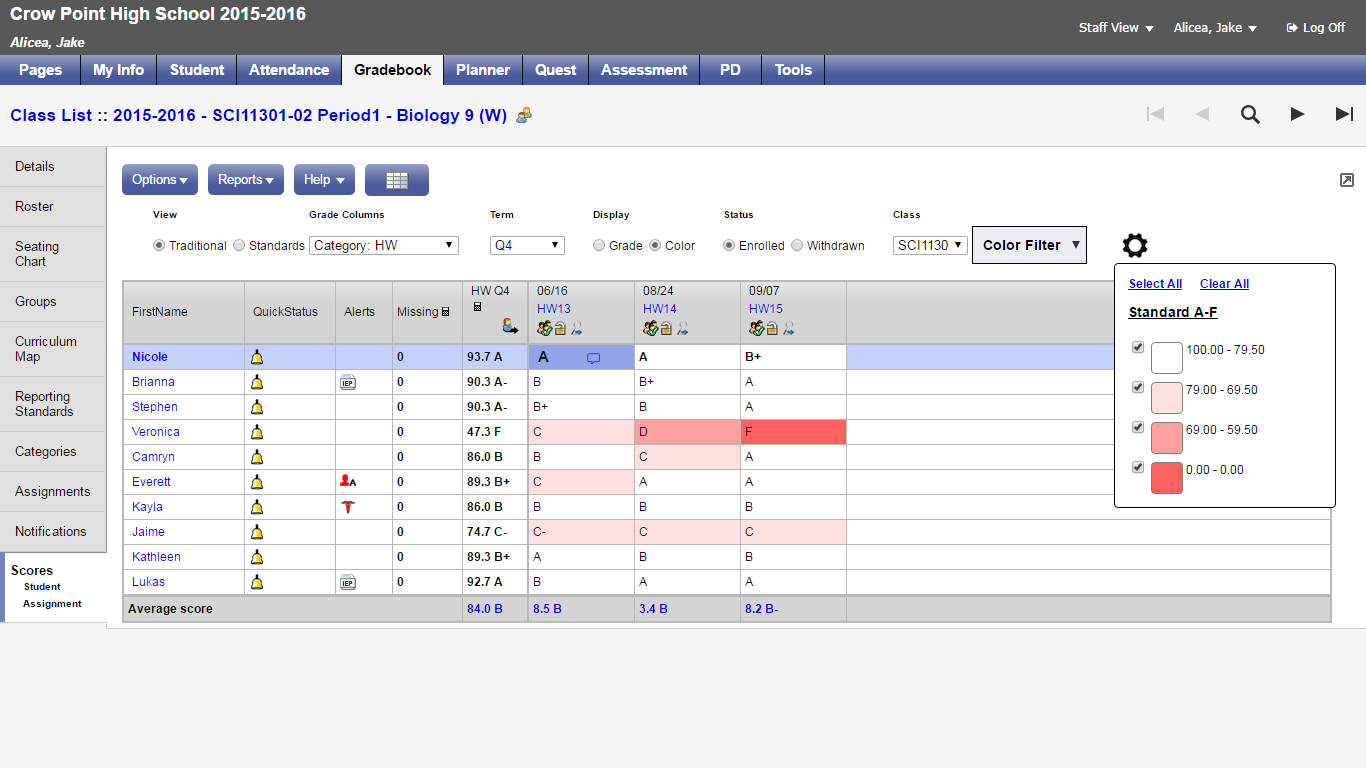Open the Student tab
Image resolution: width=1366 pixels, height=768 pixels.
(197, 70)
